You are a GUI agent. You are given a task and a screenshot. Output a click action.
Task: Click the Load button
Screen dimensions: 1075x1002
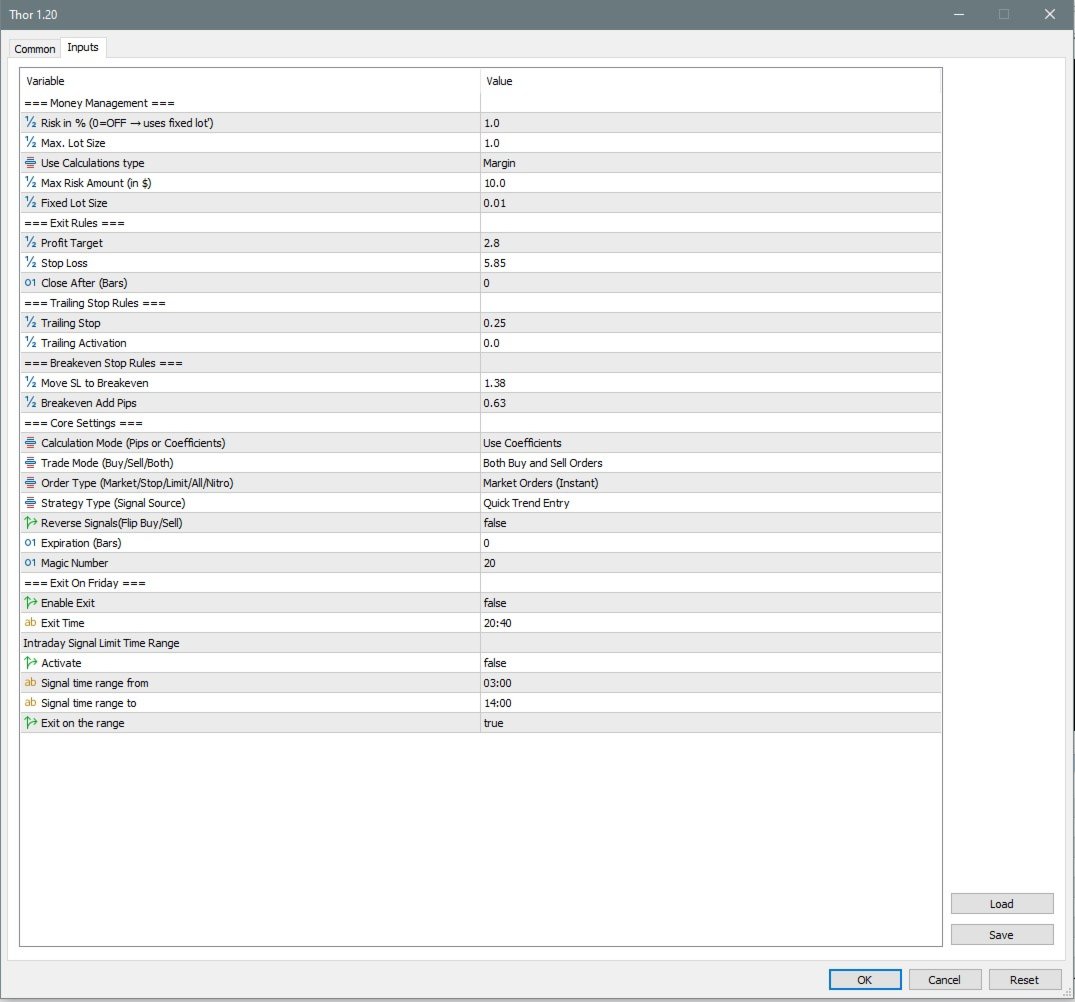[1002, 904]
